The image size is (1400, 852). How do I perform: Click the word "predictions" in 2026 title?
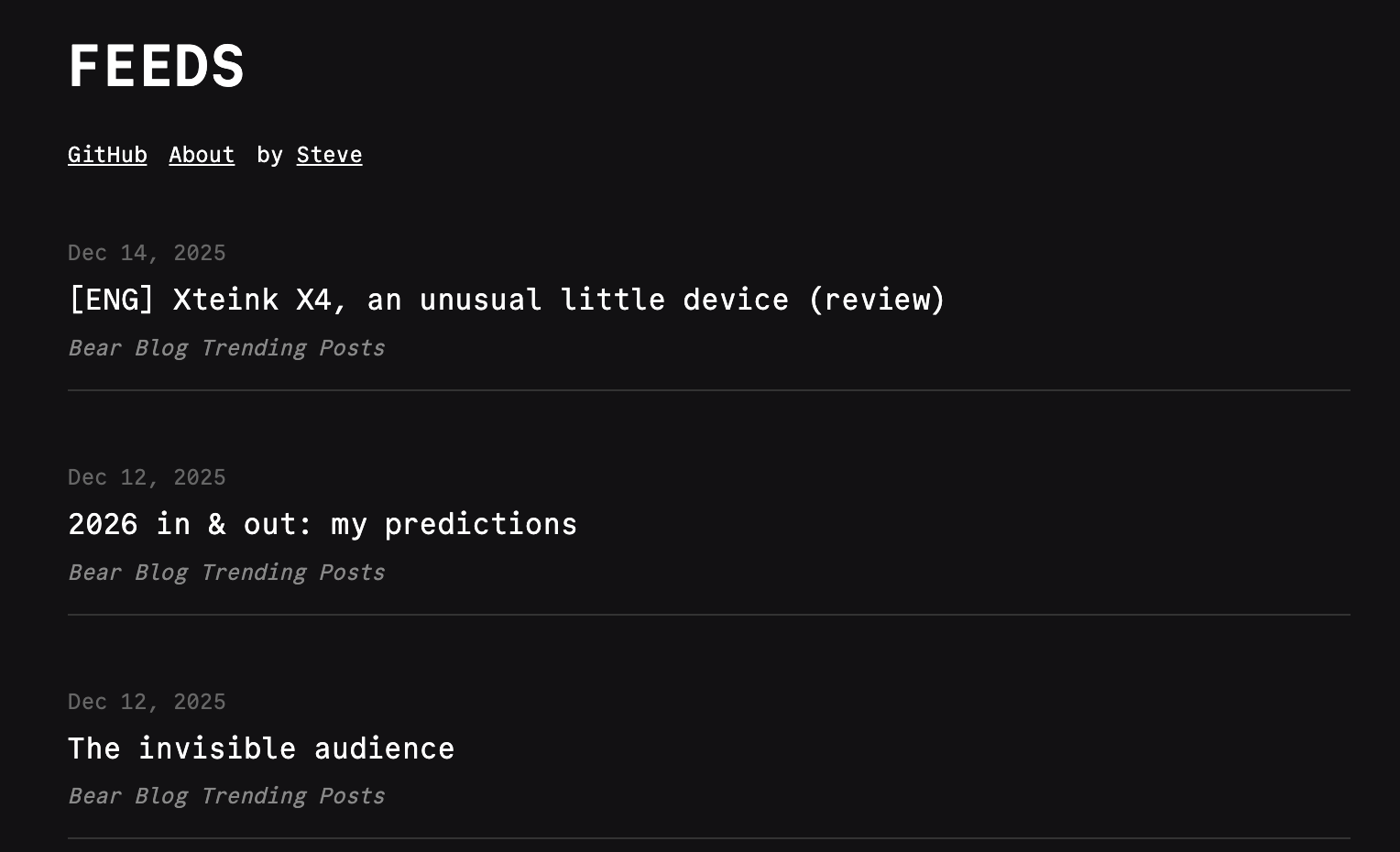480,524
